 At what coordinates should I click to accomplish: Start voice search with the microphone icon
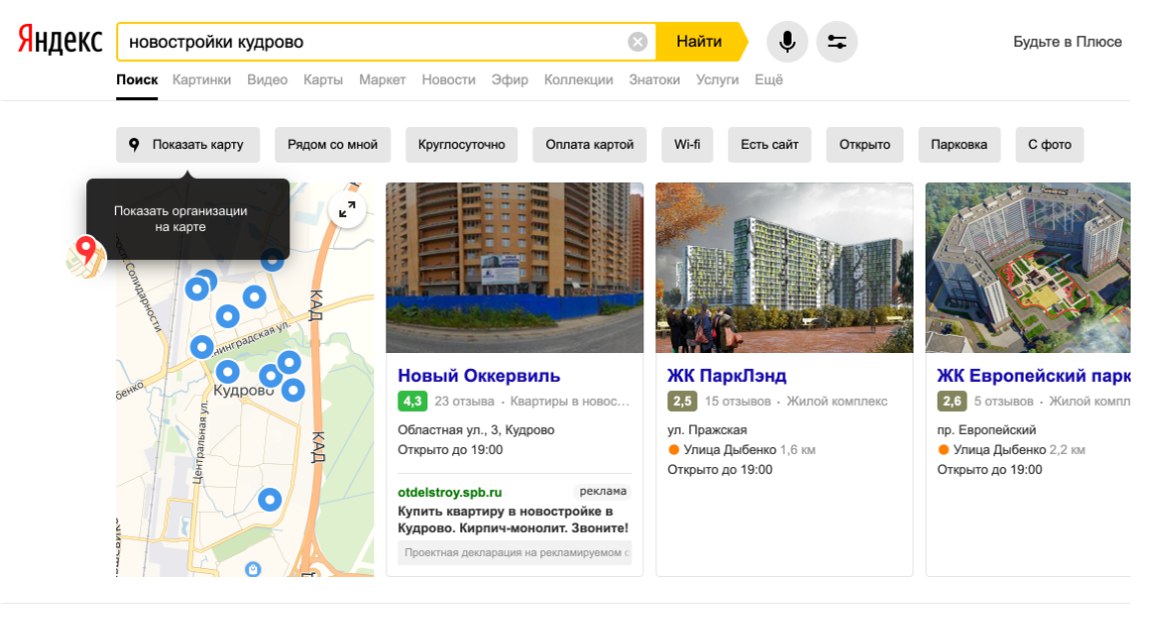(x=787, y=42)
